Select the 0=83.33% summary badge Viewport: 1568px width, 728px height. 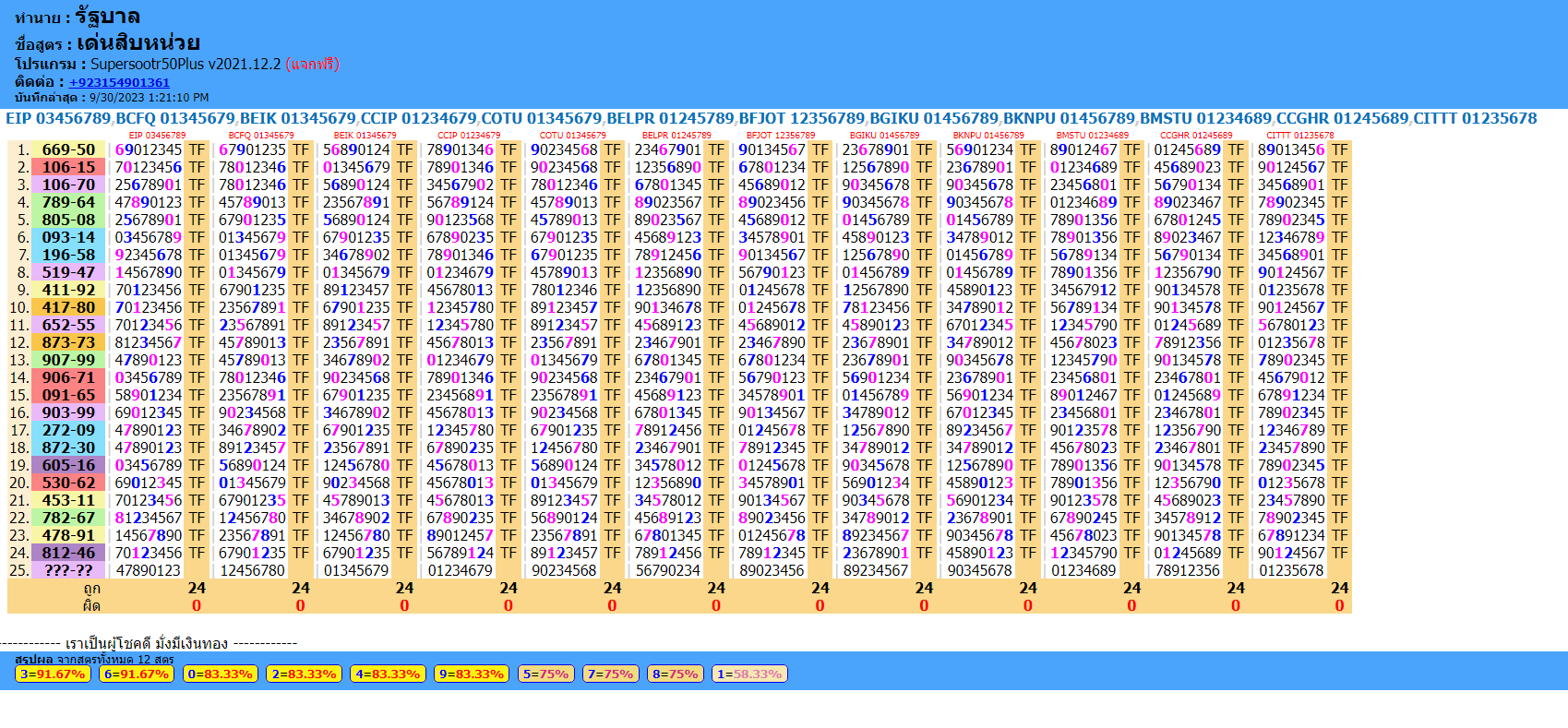point(221,674)
